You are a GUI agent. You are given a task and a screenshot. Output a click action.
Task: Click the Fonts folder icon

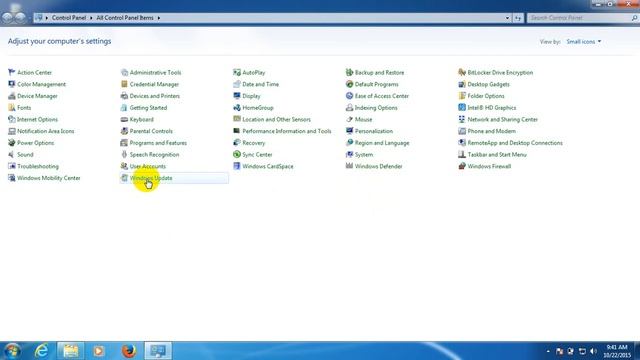[11, 108]
